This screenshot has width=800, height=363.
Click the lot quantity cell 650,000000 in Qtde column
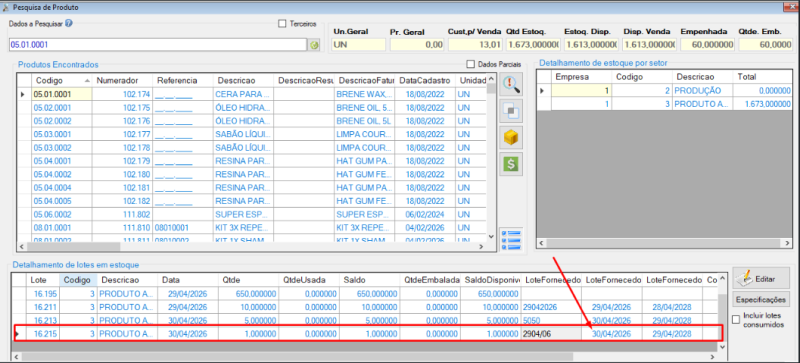248,294
